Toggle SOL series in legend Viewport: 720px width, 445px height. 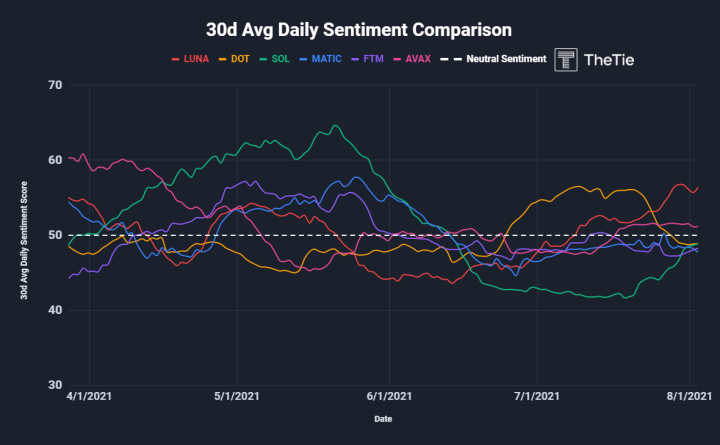[275, 59]
